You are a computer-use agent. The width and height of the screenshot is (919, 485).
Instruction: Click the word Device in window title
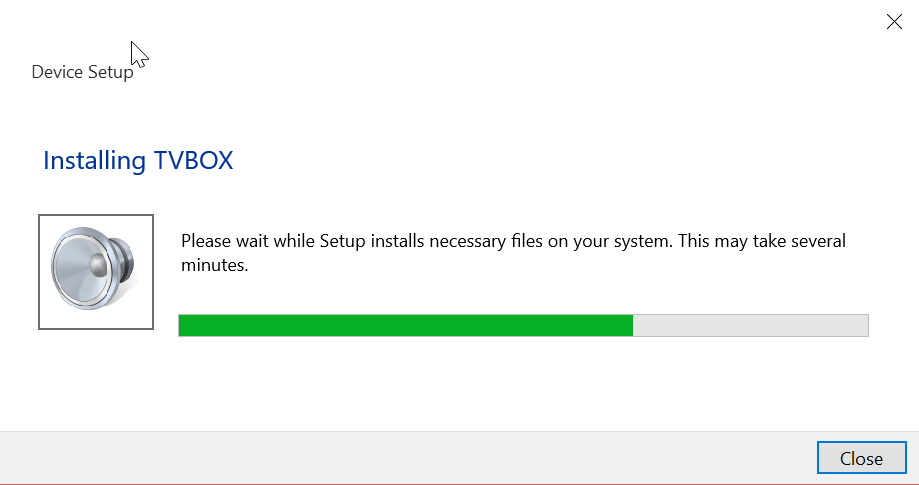click(57, 72)
